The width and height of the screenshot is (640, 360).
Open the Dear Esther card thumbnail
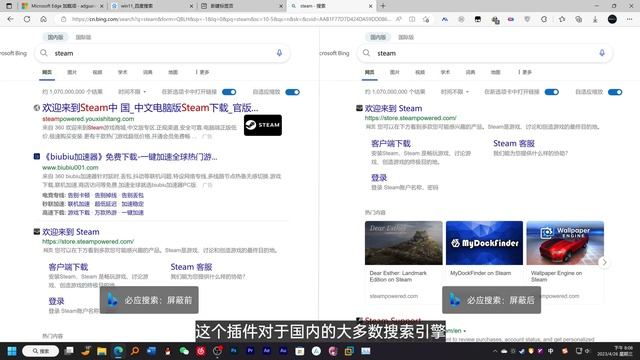click(x=403, y=243)
